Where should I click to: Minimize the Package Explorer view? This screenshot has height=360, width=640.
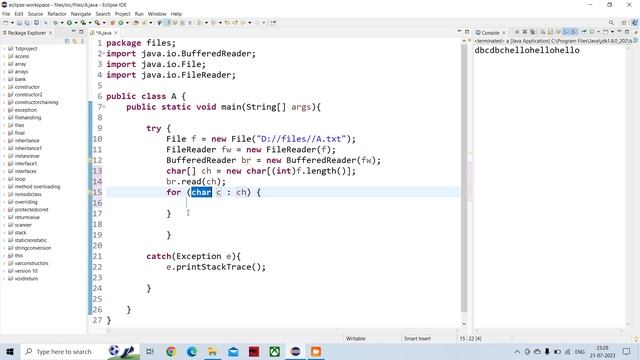click(73, 31)
